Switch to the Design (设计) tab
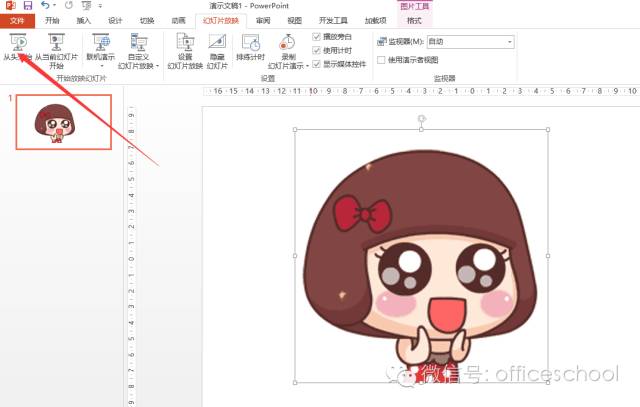 pos(115,21)
